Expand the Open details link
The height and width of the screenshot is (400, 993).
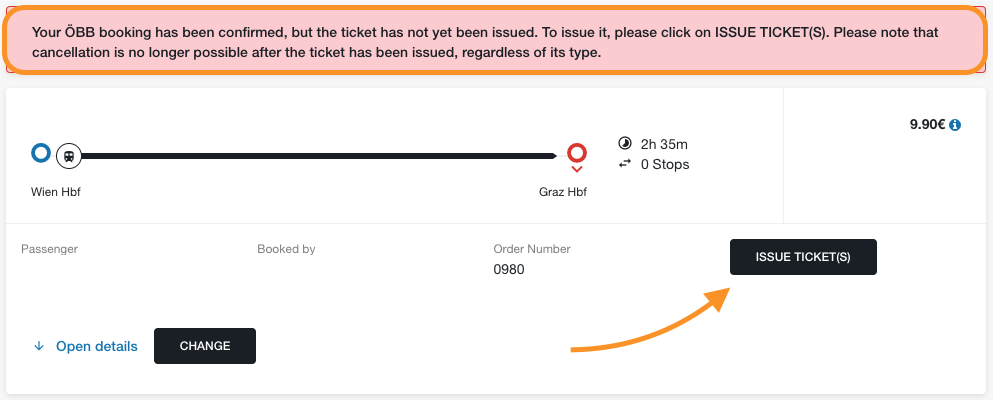coord(97,346)
